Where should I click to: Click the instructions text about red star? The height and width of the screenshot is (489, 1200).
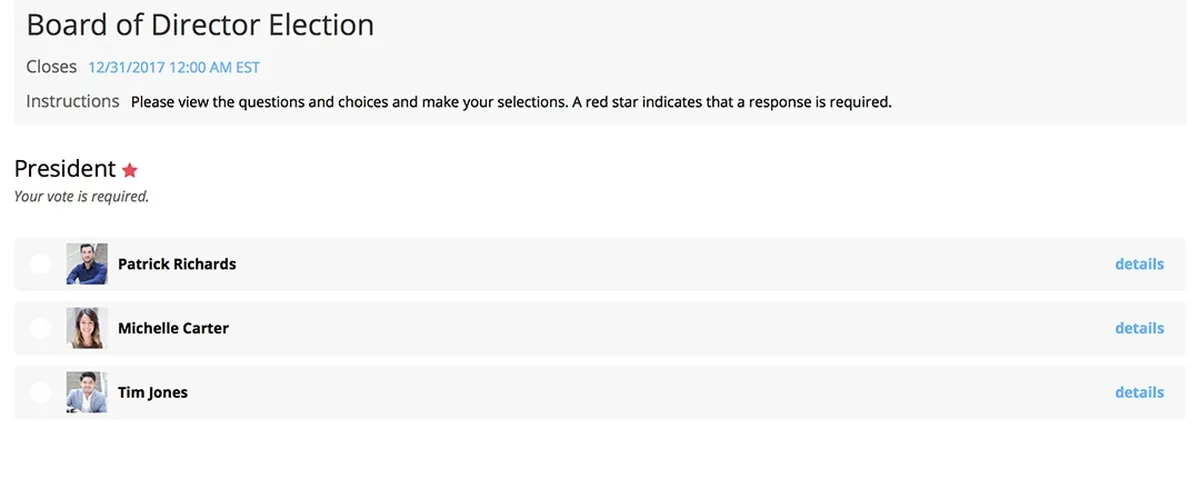511,102
